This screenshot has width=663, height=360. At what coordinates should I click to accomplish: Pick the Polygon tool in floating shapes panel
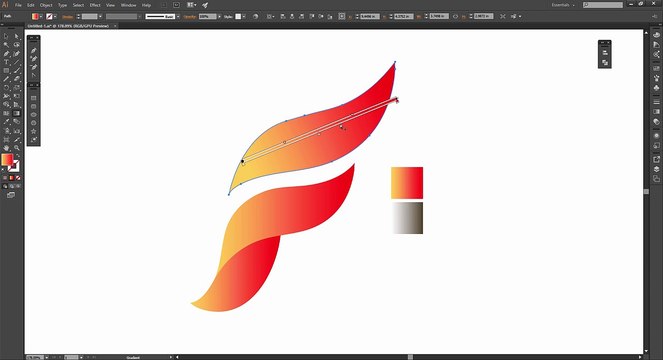[34, 123]
